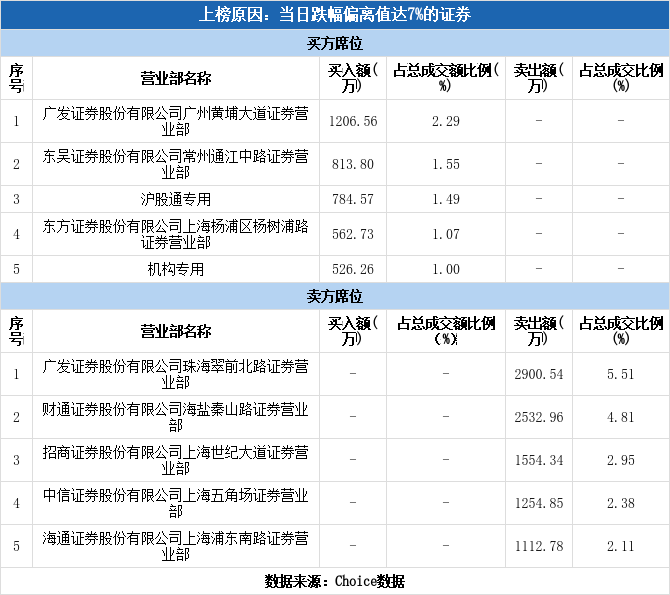Click sell percentage value 4.81
The height and width of the screenshot is (595, 670).
621,417
